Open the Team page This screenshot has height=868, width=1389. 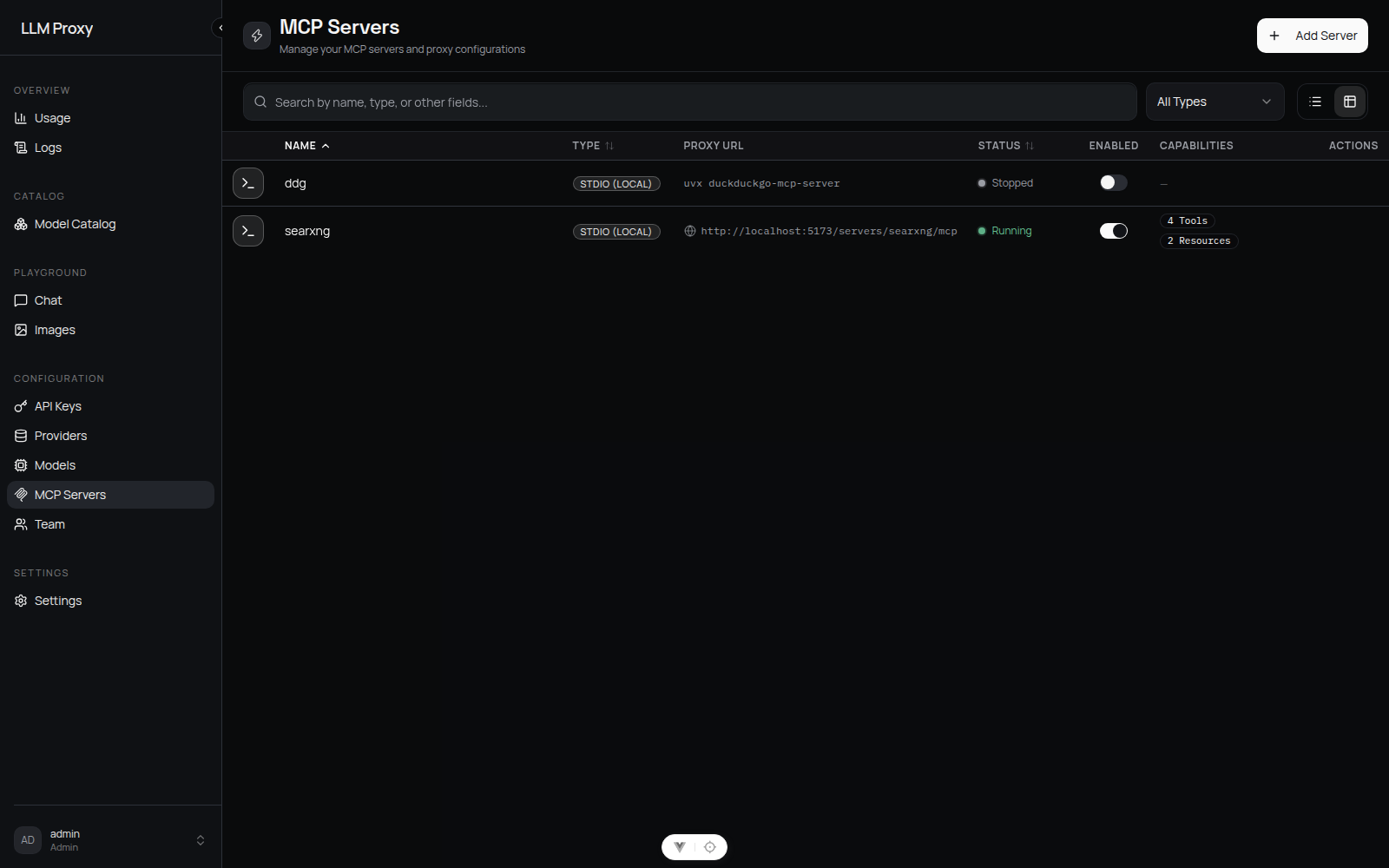[110, 524]
